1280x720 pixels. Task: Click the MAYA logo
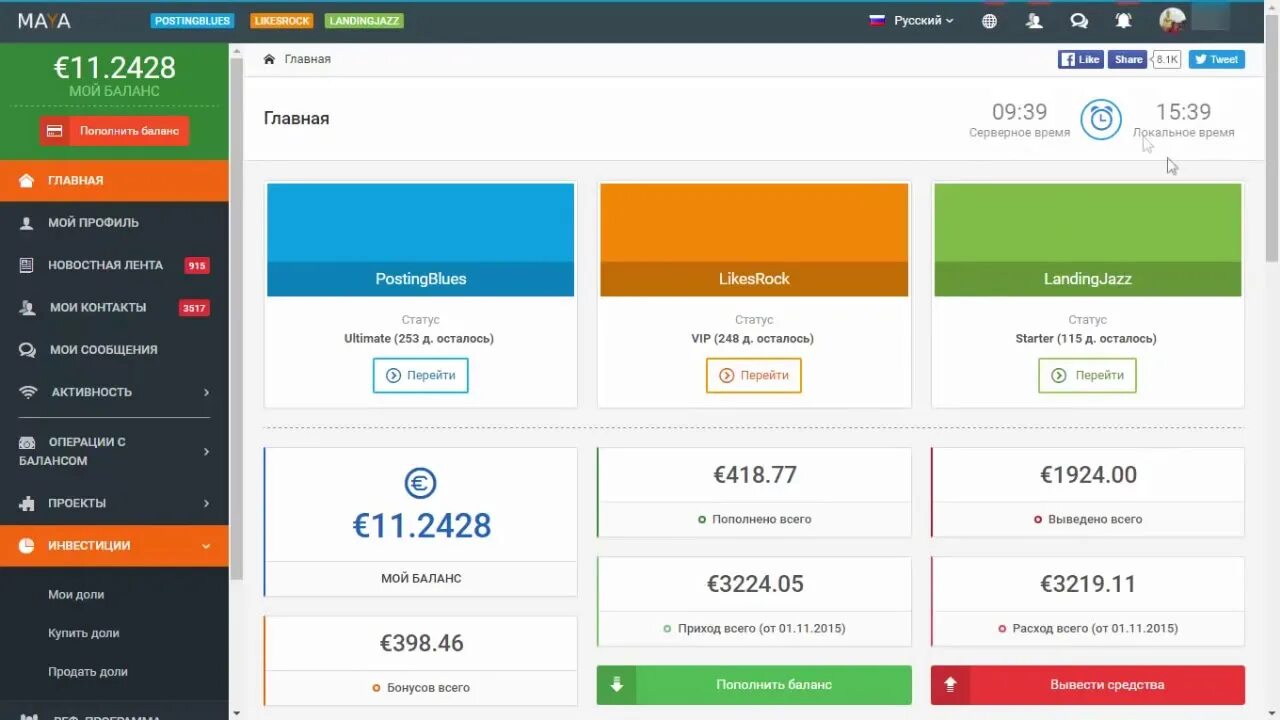(44, 21)
